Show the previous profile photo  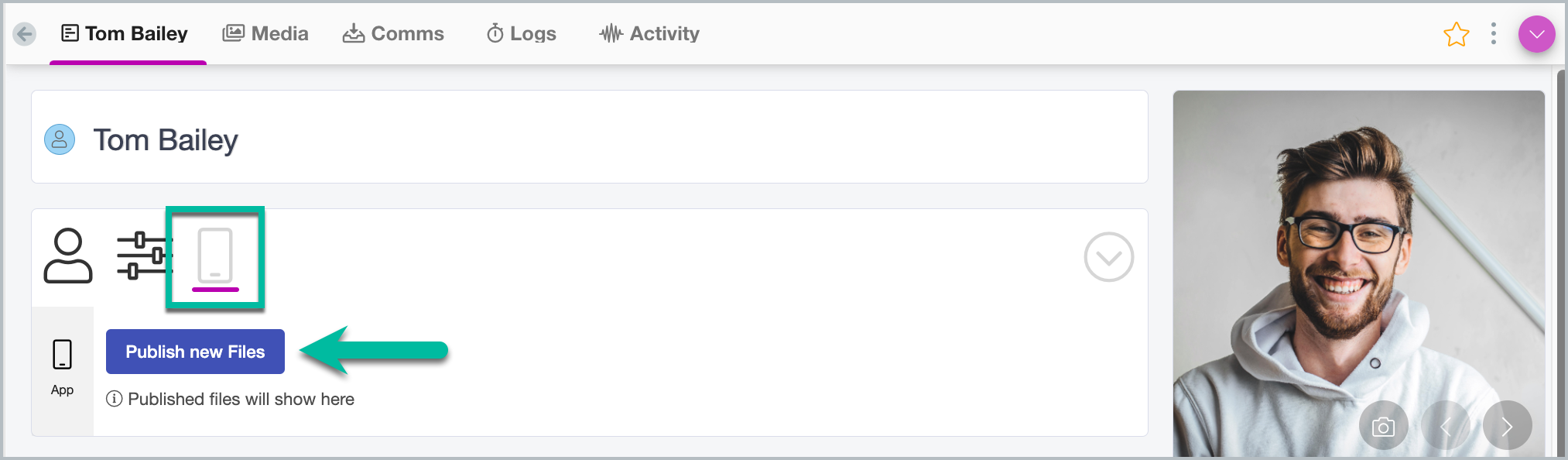tap(1445, 427)
